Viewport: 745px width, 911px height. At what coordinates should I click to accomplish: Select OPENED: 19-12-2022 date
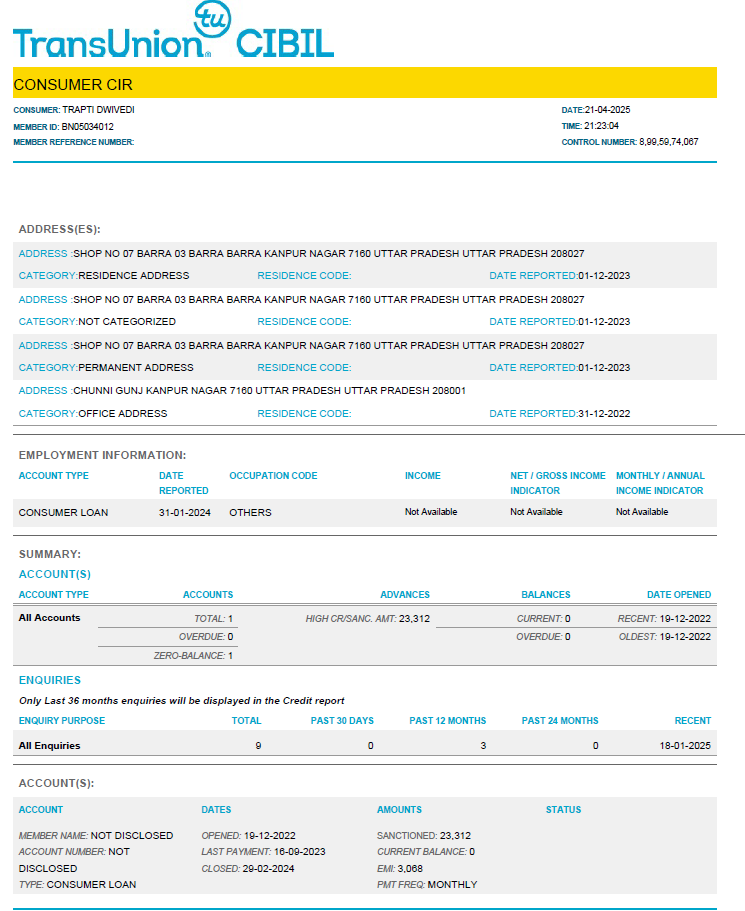click(248, 835)
